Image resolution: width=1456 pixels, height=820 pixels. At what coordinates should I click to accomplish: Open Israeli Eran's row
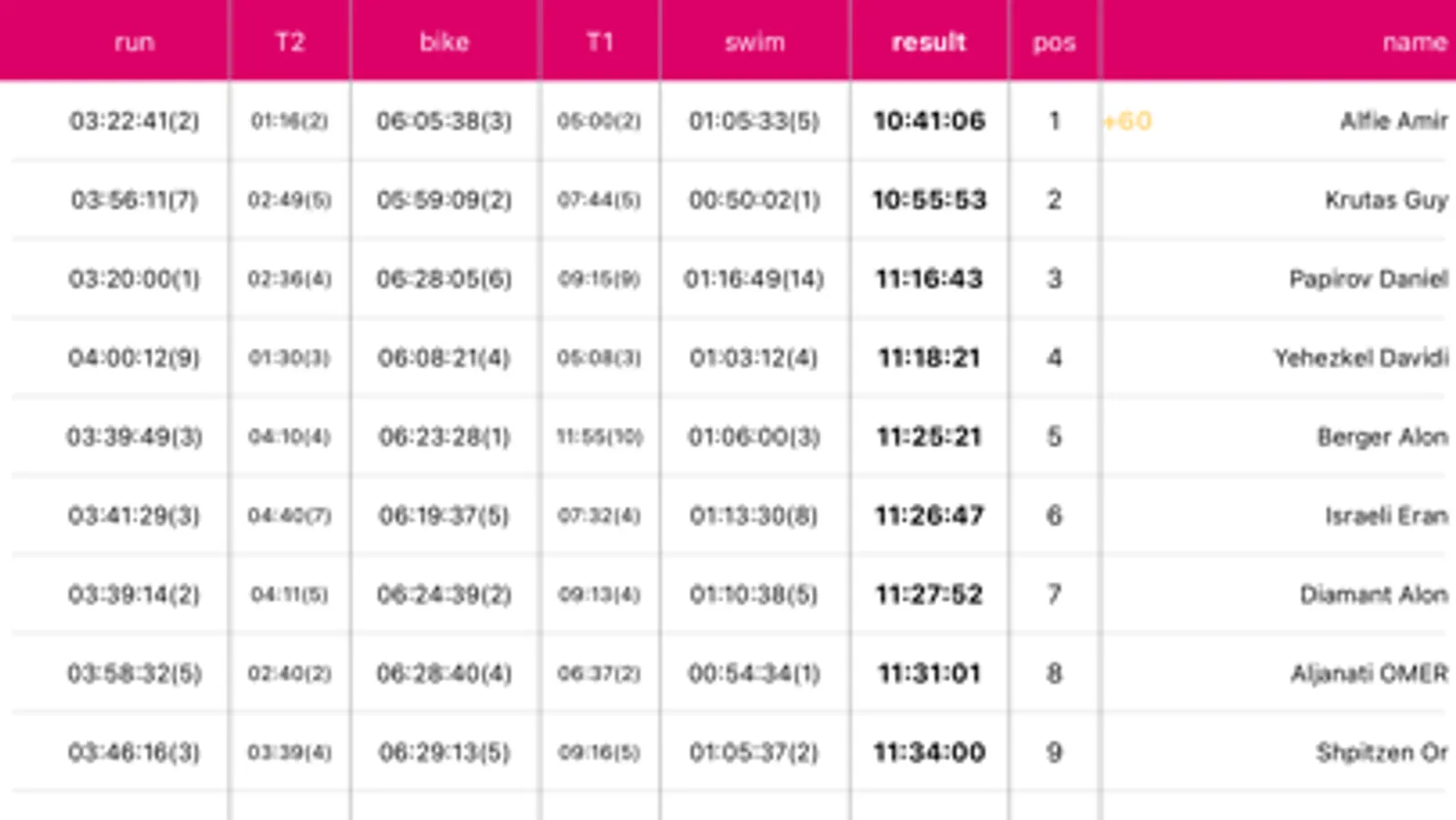(1385, 516)
